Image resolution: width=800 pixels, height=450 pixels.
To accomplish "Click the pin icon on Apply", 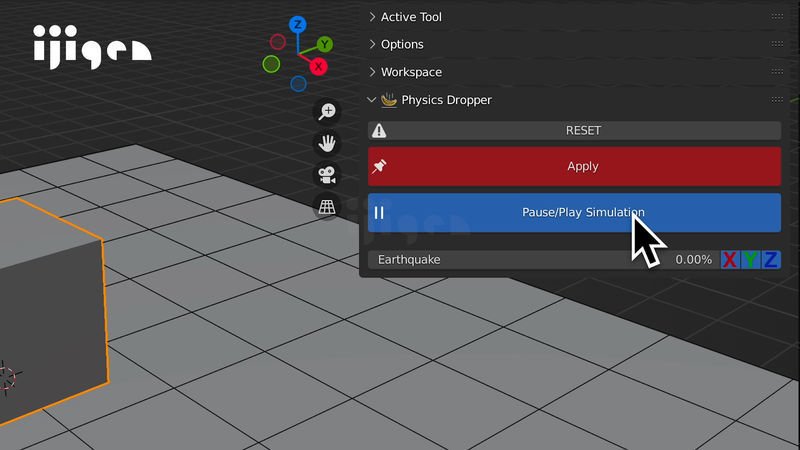I will coord(379,166).
